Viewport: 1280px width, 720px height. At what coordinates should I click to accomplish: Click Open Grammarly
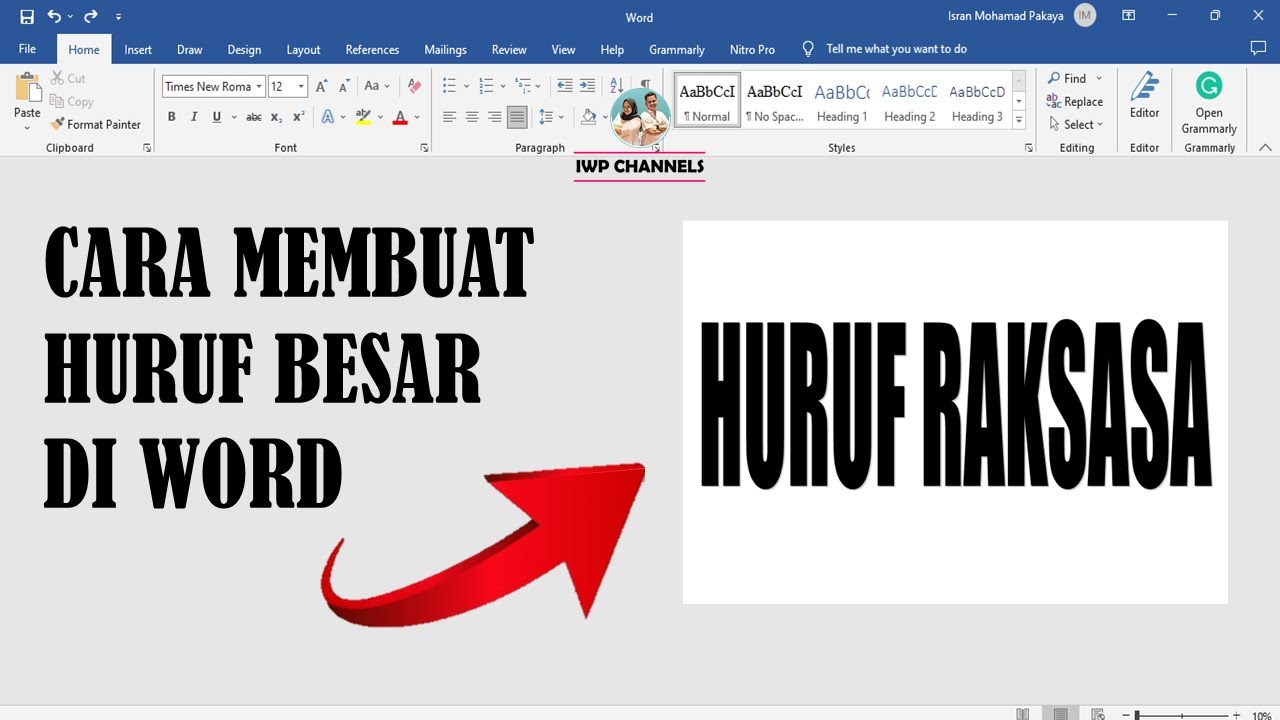pos(1209,103)
